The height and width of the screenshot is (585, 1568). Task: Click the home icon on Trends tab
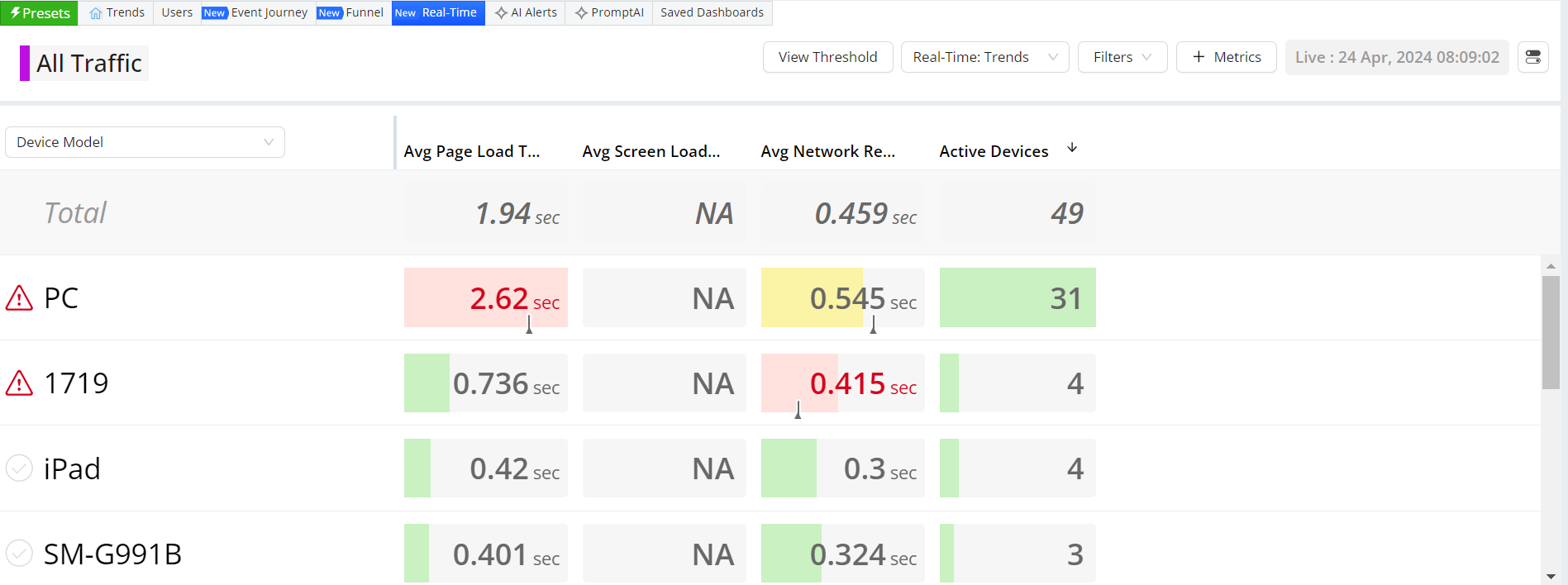click(x=96, y=13)
